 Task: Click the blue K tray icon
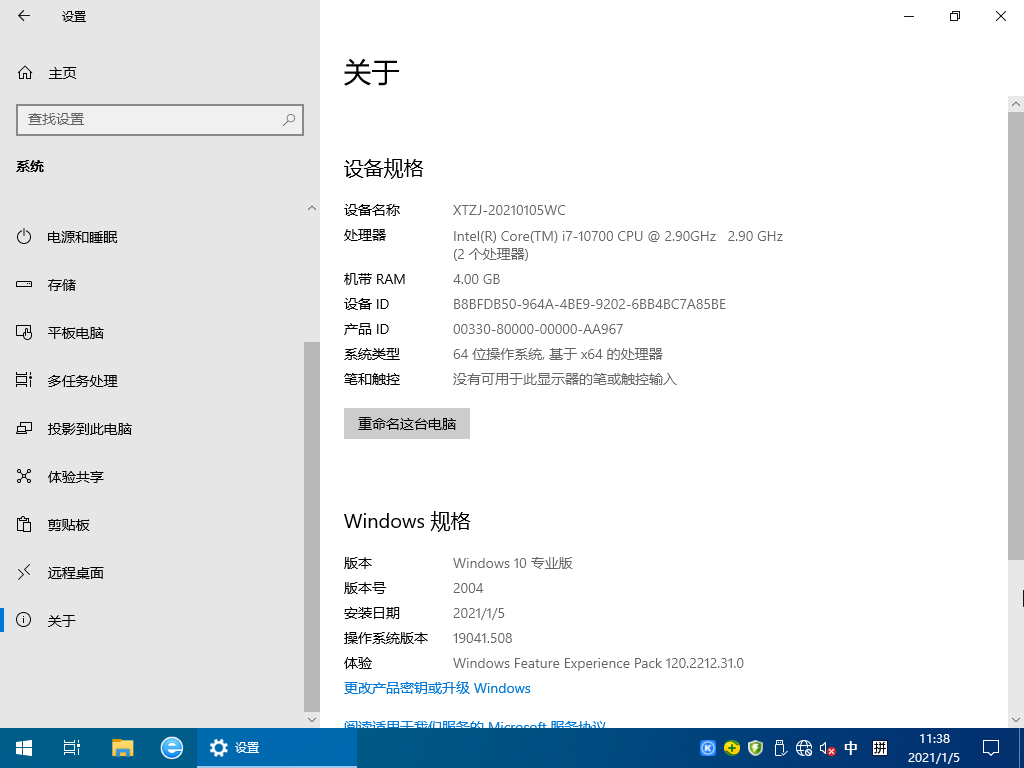[x=708, y=748]
